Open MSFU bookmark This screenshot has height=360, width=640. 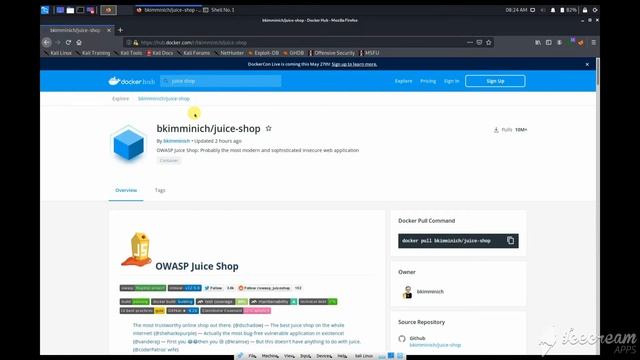(369, 53)
